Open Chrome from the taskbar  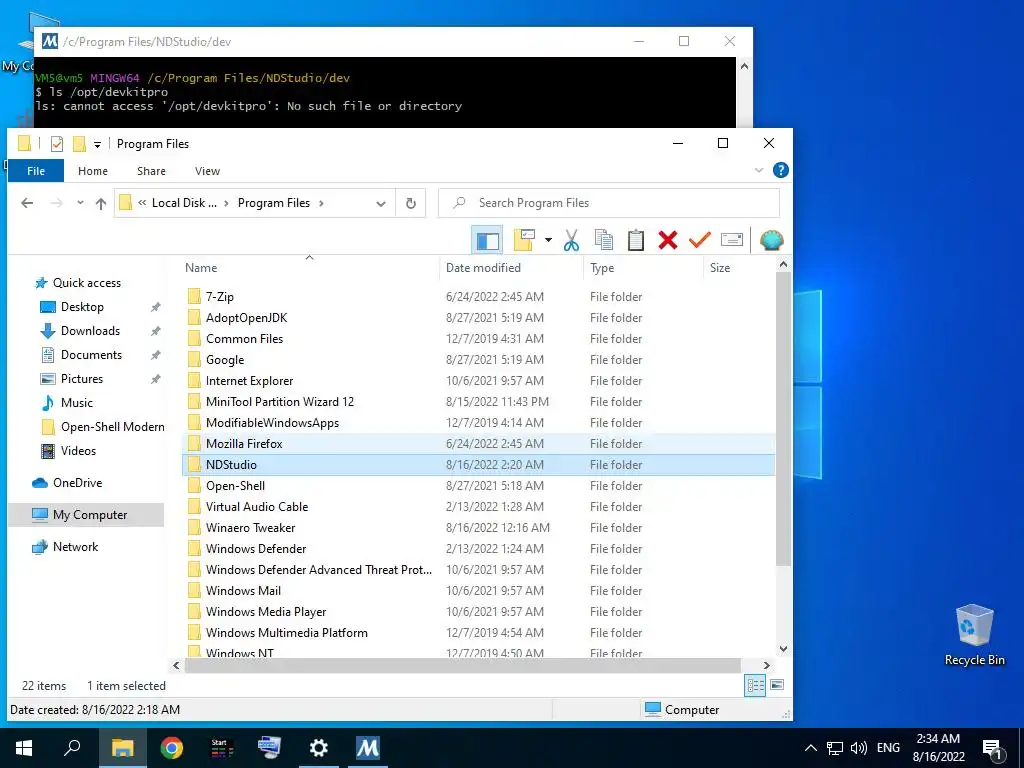[172, 748]
